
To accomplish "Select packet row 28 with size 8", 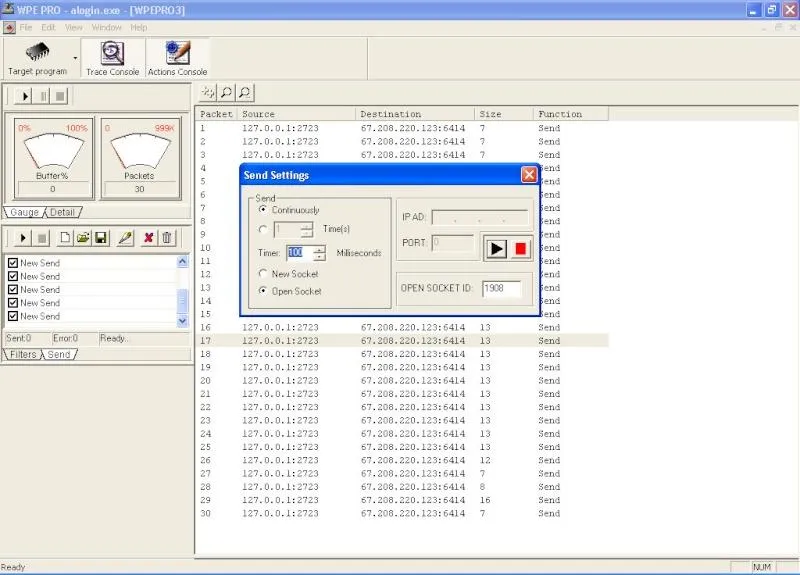I will (x=402, y=487).
